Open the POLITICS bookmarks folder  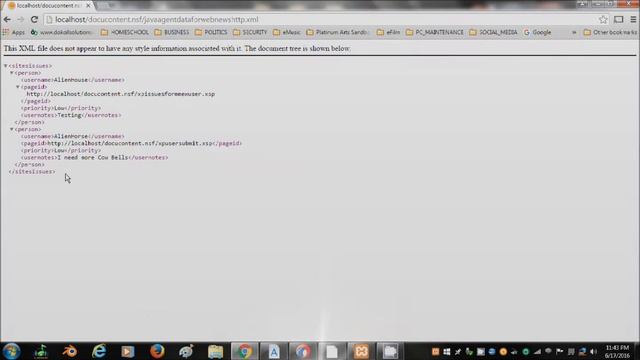[211, 32]
